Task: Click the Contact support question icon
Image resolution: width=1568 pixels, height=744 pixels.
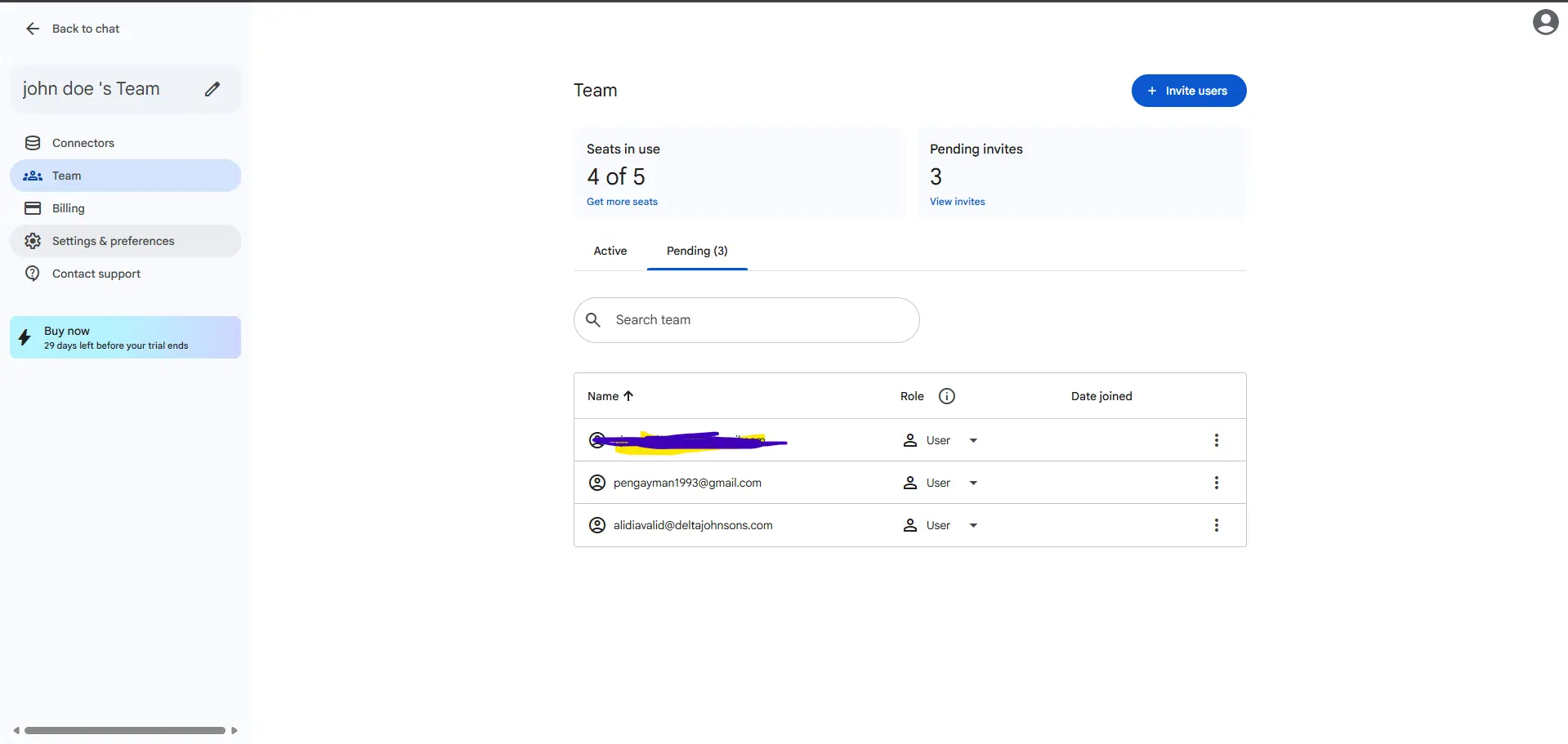Action: tap(33, 274)
